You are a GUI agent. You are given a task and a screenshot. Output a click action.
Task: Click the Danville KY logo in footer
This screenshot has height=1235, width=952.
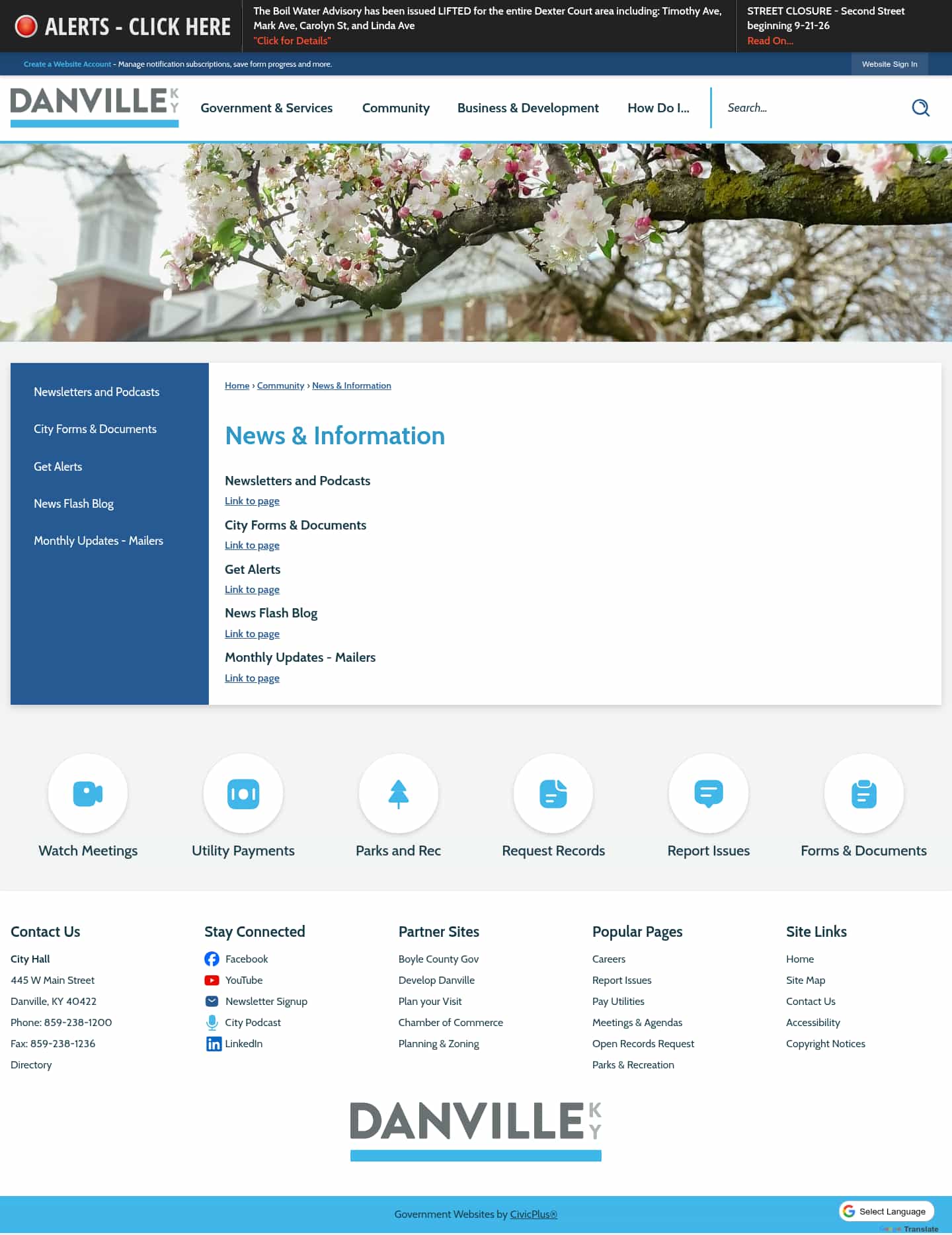[476, 1131]
